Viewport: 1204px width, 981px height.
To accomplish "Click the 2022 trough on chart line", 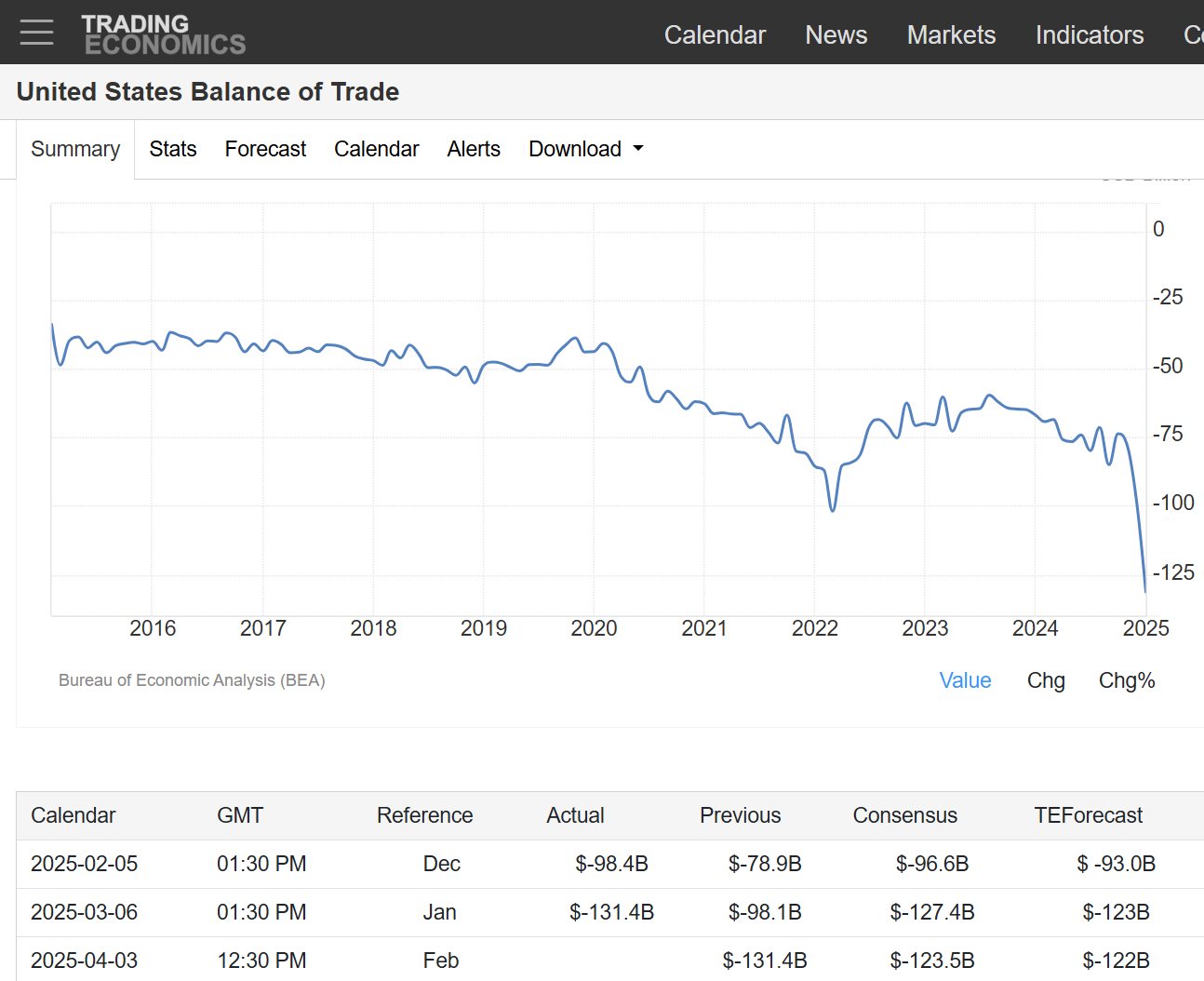I will [832, 510].
